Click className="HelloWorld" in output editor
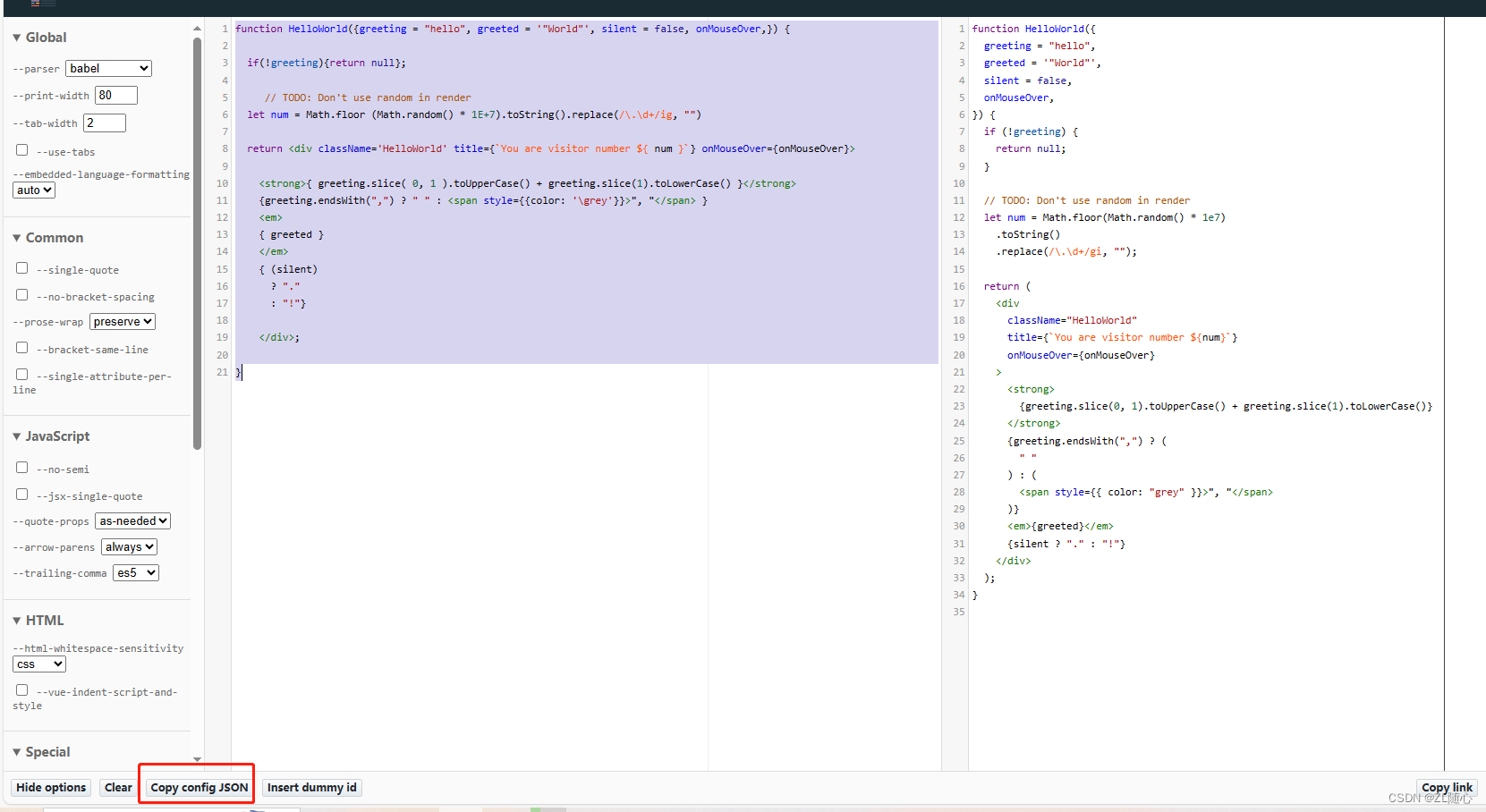 [x=1072, y=320]
